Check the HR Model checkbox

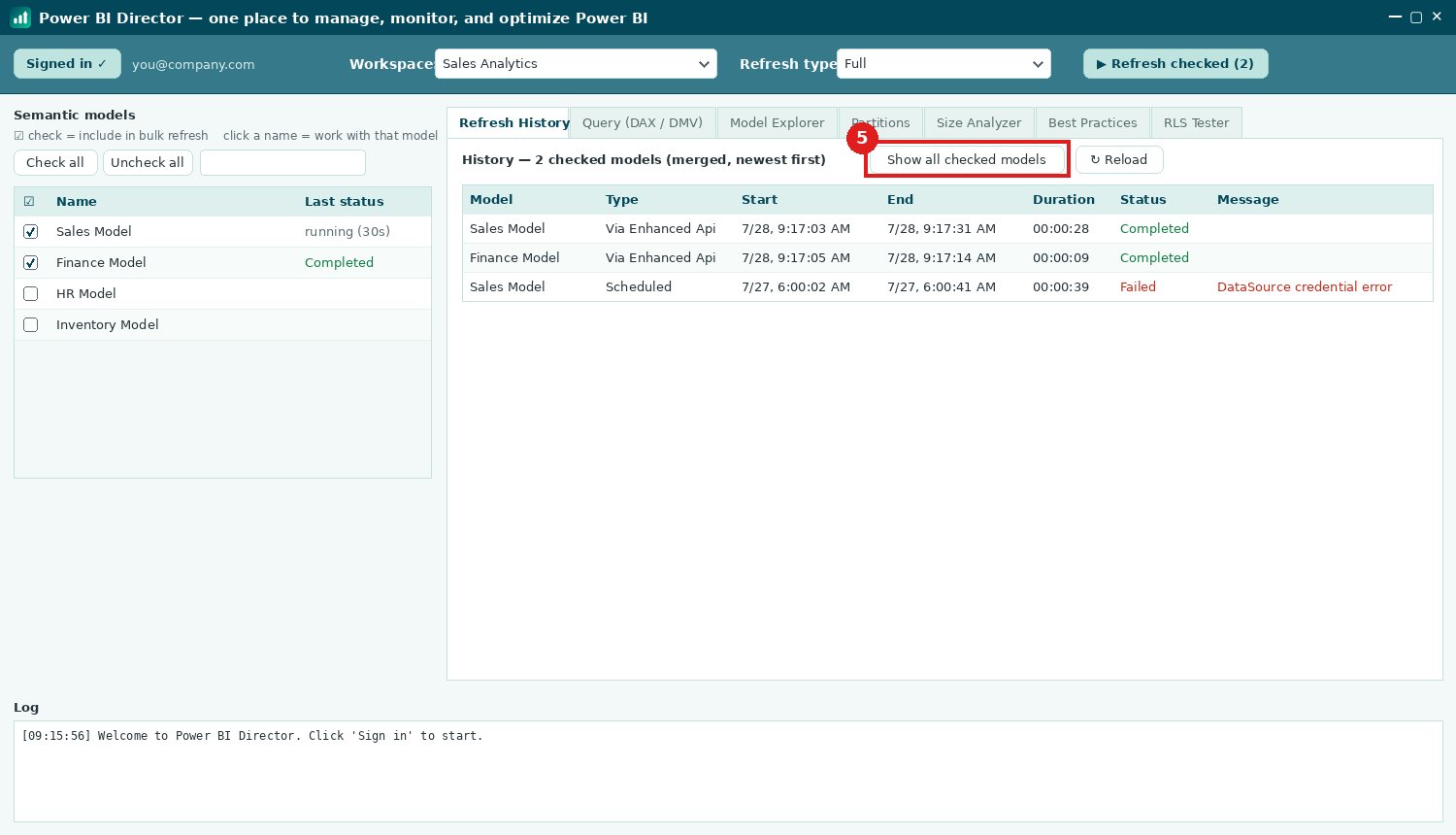(30, 293)
